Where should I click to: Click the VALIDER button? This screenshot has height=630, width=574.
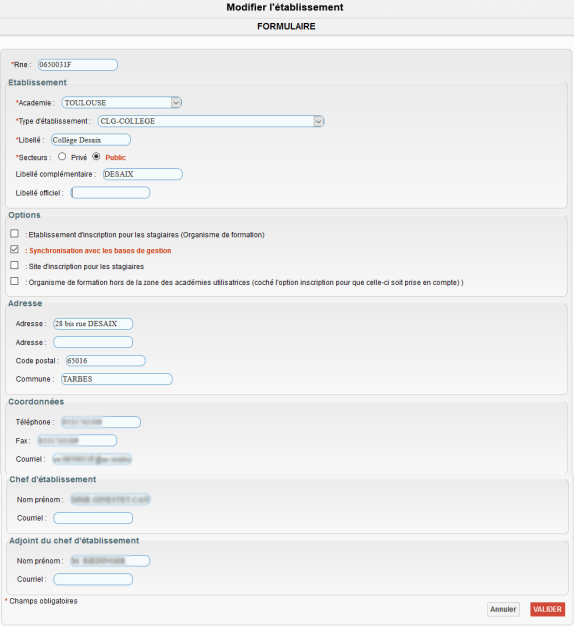[x=547, y=610]
